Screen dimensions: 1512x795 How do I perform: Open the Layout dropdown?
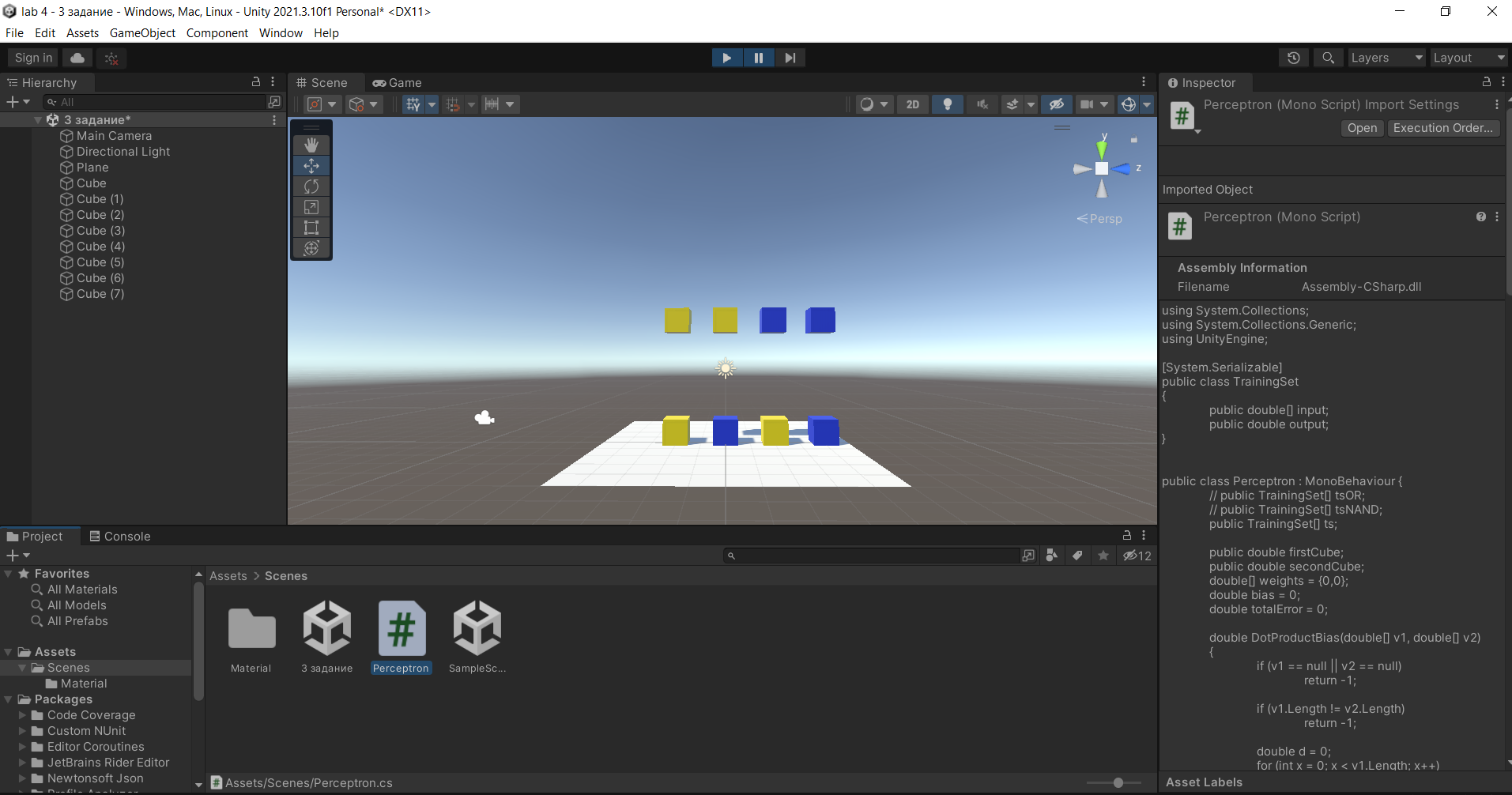click(1469, 57)
